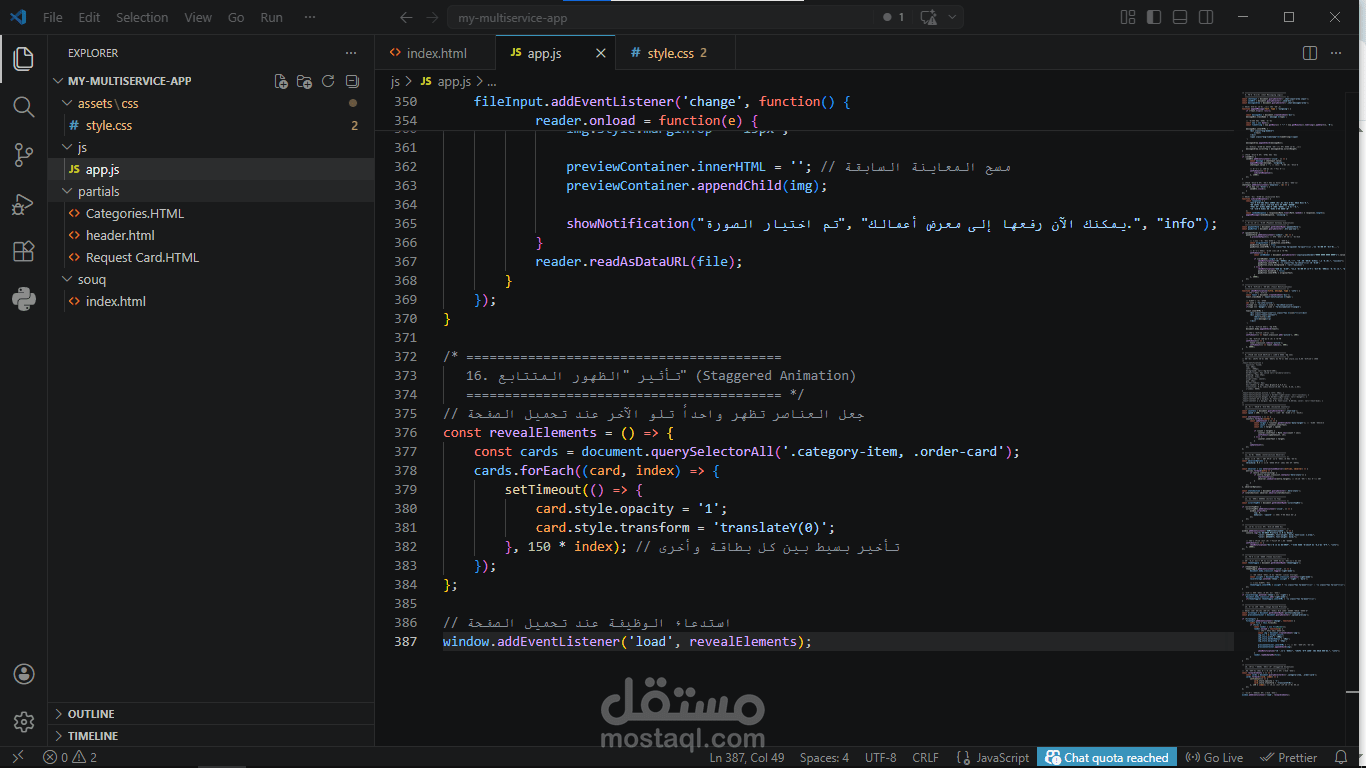Go back using the title bar arrow
This screenshot has height=768, width=1366.
point(405,17)
